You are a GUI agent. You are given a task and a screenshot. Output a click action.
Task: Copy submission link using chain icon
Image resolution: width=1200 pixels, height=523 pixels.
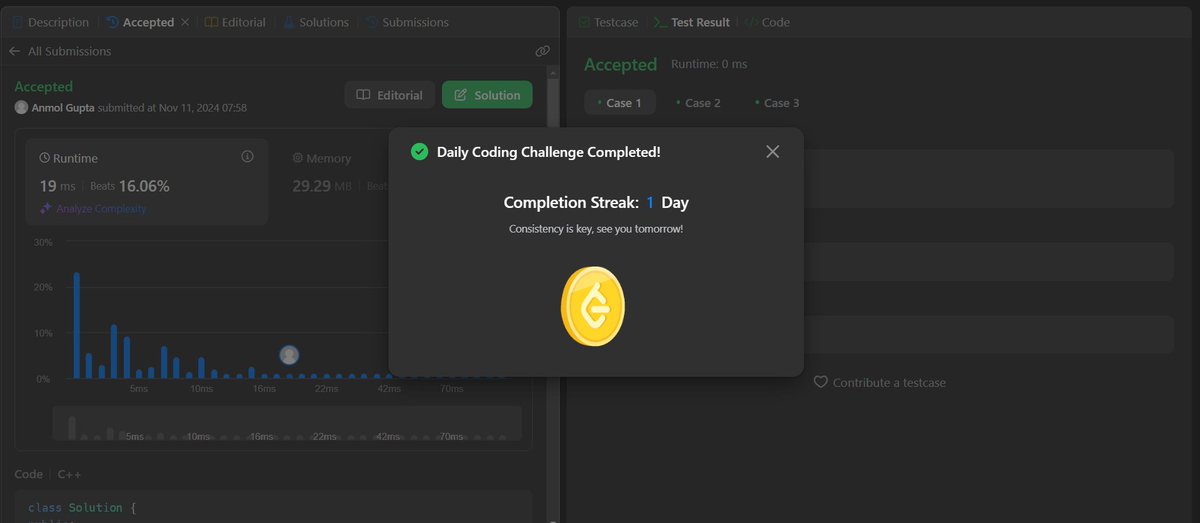542,51
